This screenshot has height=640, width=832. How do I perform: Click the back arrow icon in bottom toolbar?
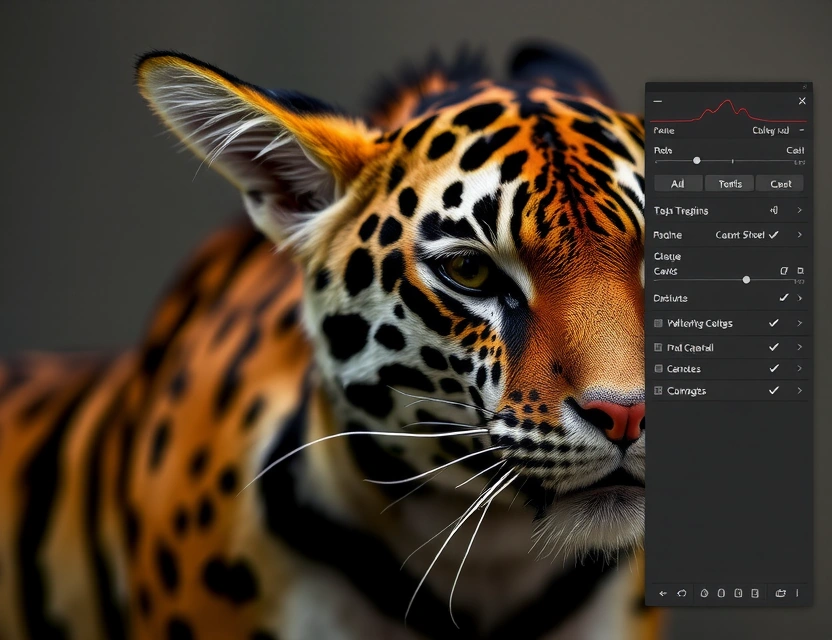663,593
